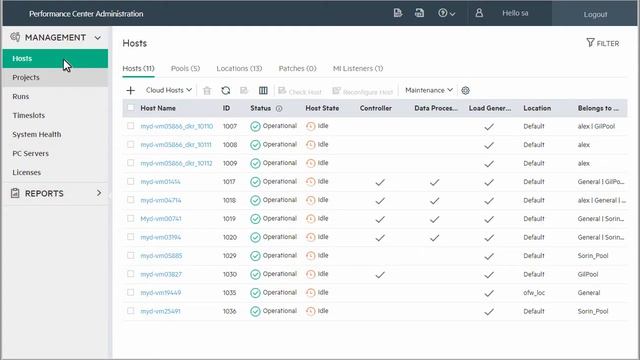This screenshot has height=360, width=640.
Task: Select the checkbox for host Myd-vm00741
Action: (x=131, y=218)
